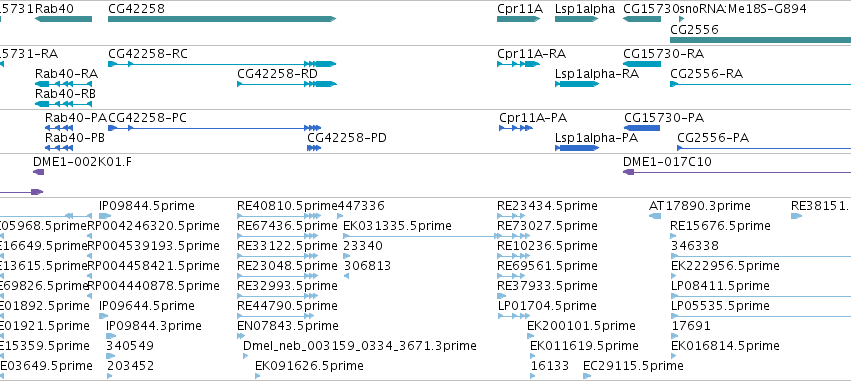Viewport: 851px width, 381px height.
Task: Select the CG2556 gene bar
Action: [760, 40]
